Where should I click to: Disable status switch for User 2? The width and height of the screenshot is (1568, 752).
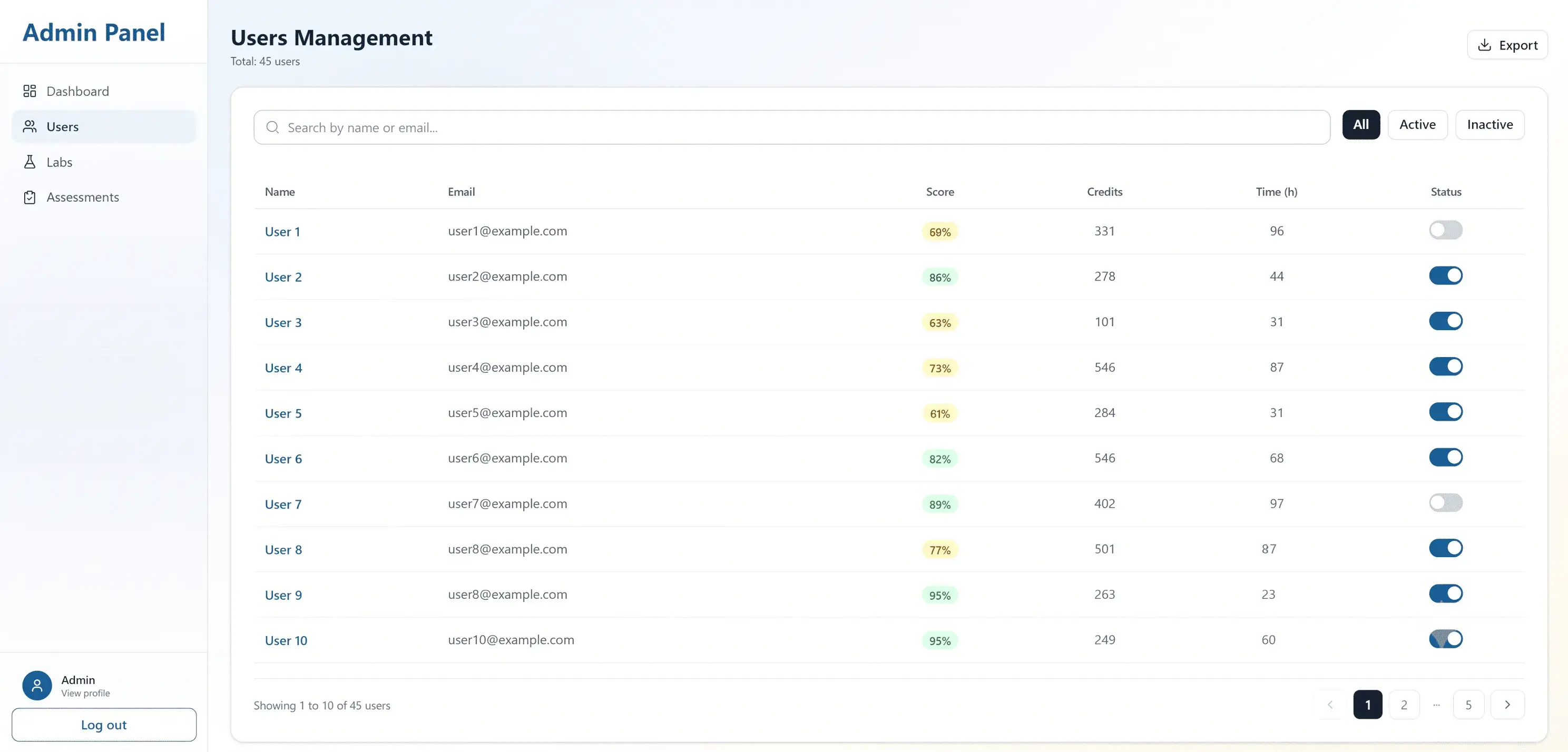pyautogui.click(x=1446, y=275)
